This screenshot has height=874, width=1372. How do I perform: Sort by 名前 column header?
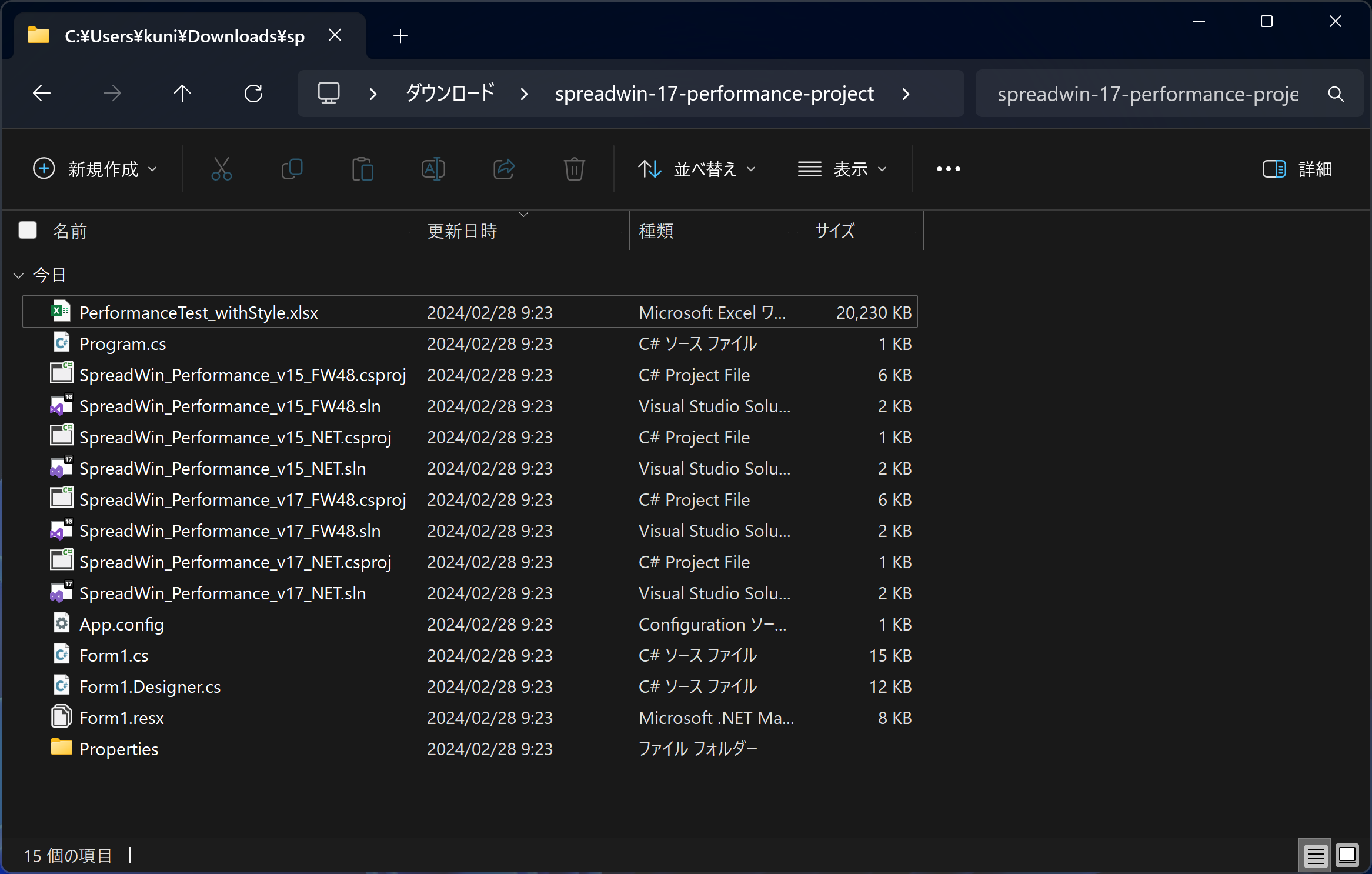pos(70,231)
